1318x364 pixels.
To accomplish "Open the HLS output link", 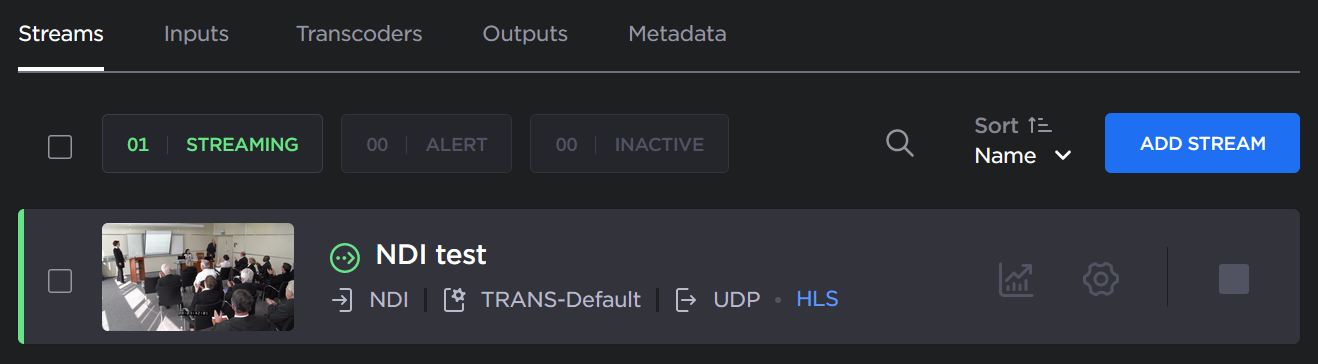I will point(817,299).
